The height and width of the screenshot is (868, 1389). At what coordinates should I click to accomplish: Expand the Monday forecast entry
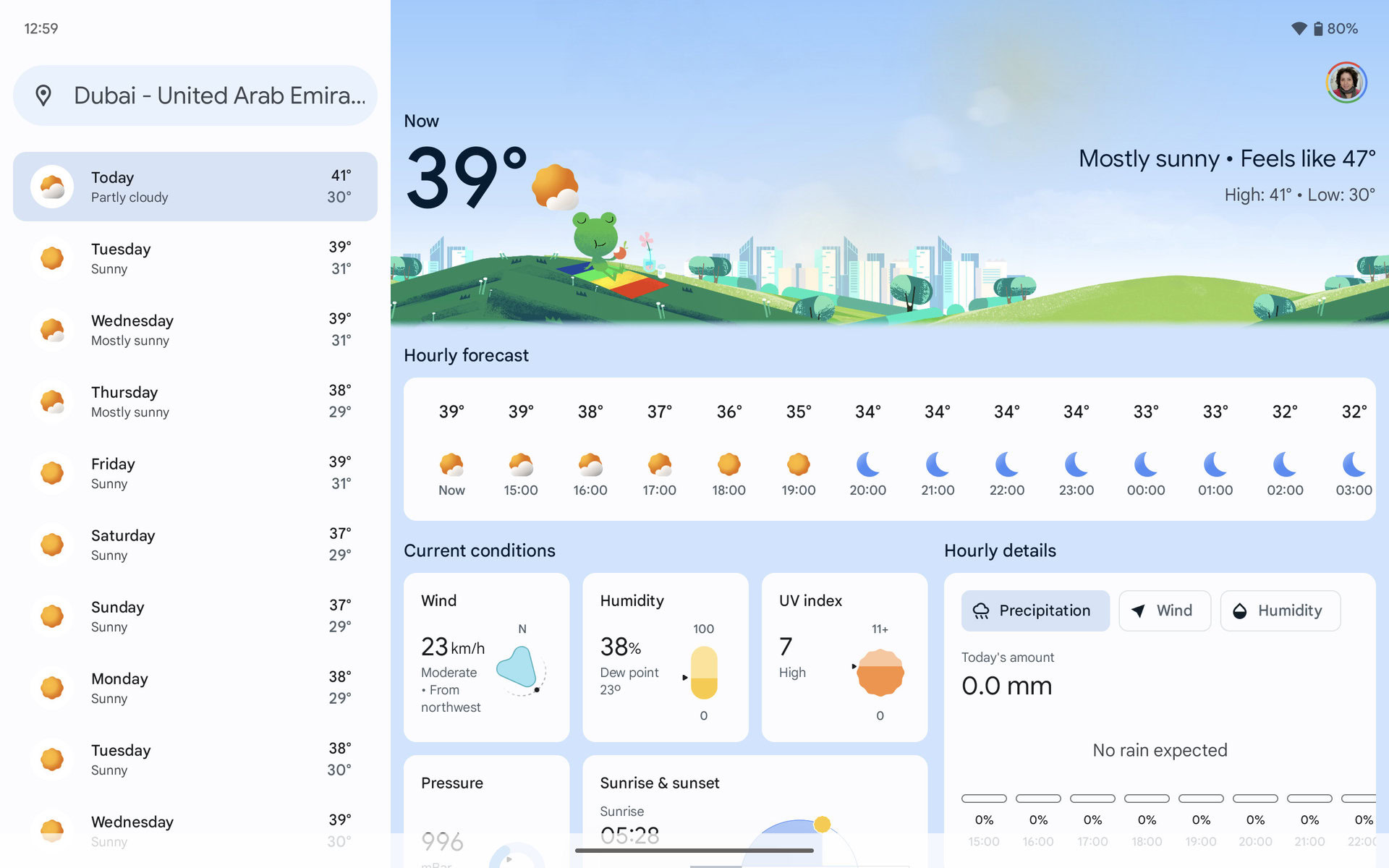[x=195, y=687]
